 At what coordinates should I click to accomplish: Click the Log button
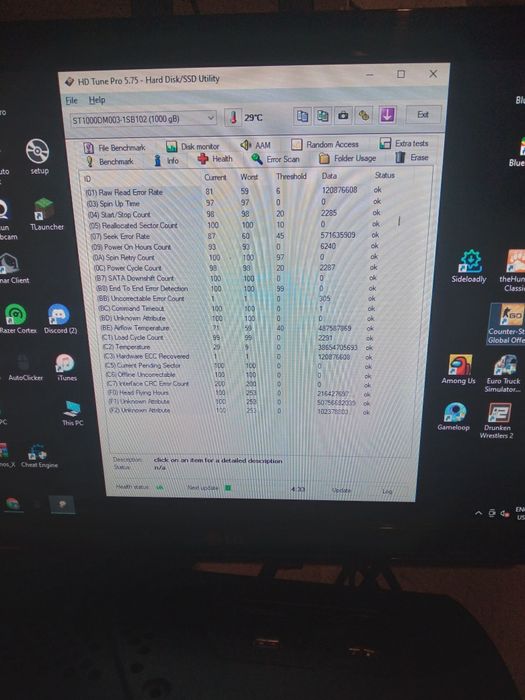387,491
